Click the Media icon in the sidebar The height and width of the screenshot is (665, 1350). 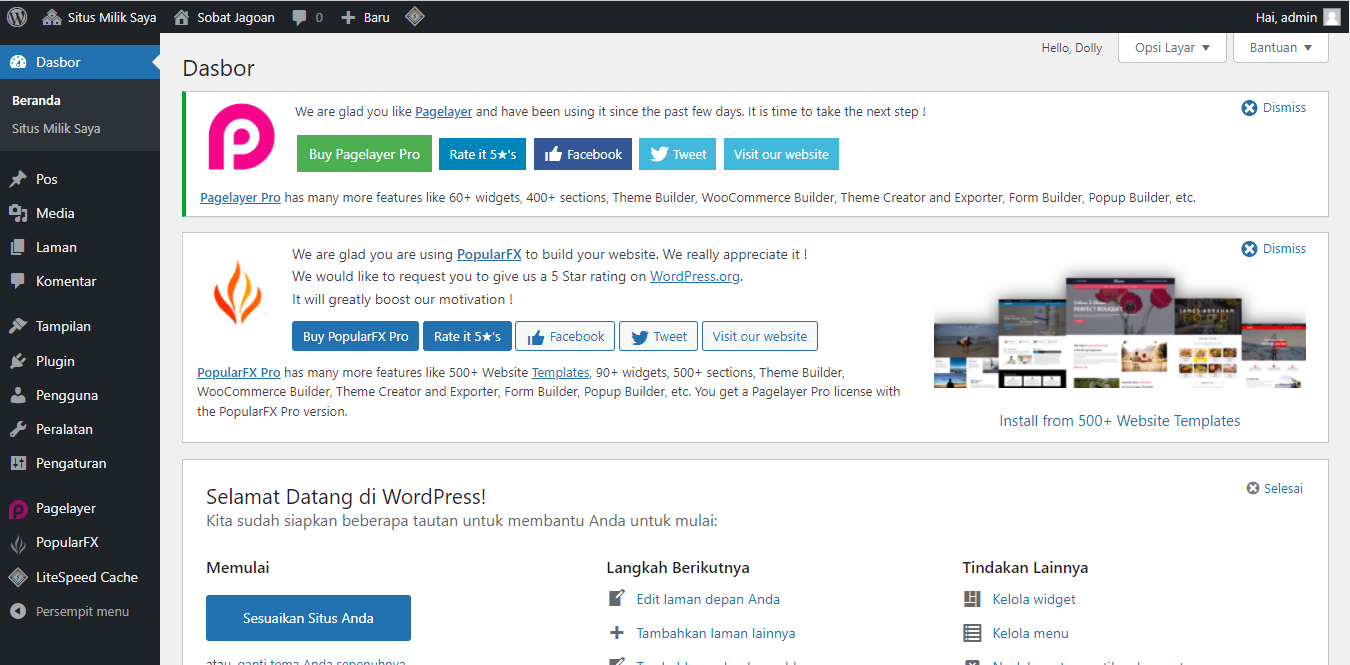(x=18, y=213)
